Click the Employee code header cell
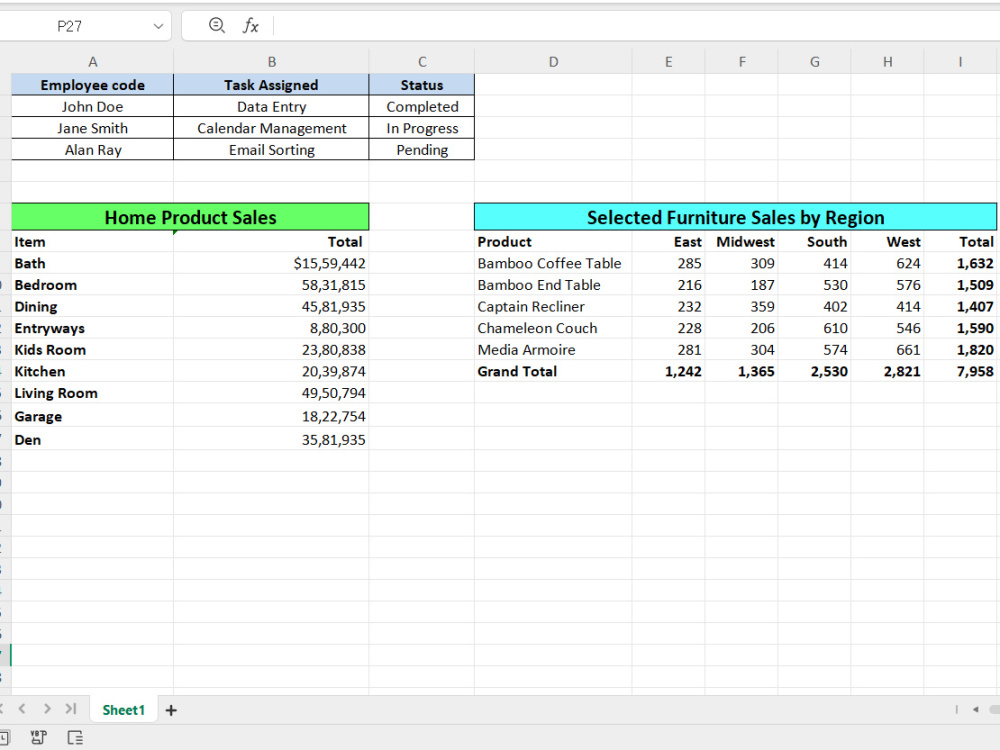 92,85
